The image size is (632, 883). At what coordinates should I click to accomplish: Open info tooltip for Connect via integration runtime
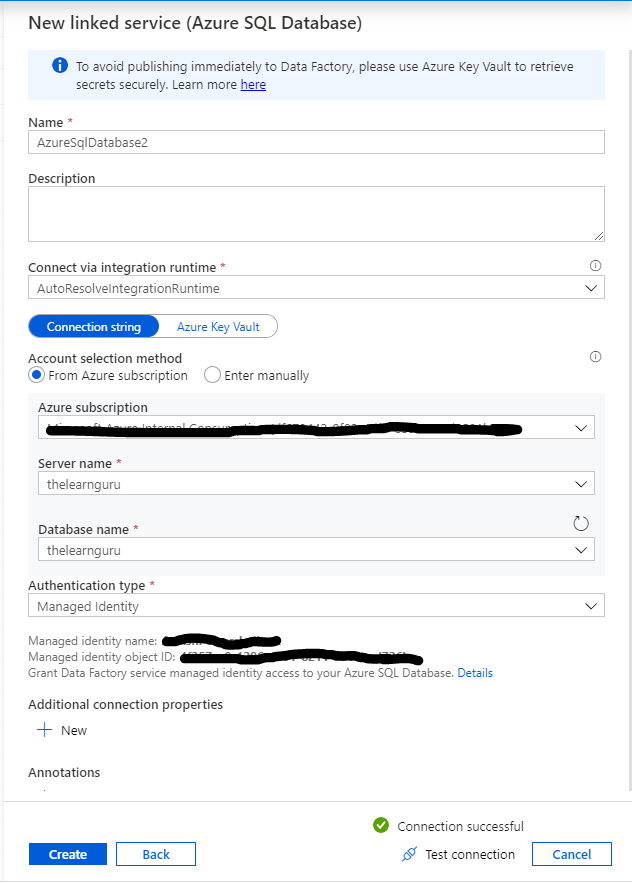pos(595,265)
